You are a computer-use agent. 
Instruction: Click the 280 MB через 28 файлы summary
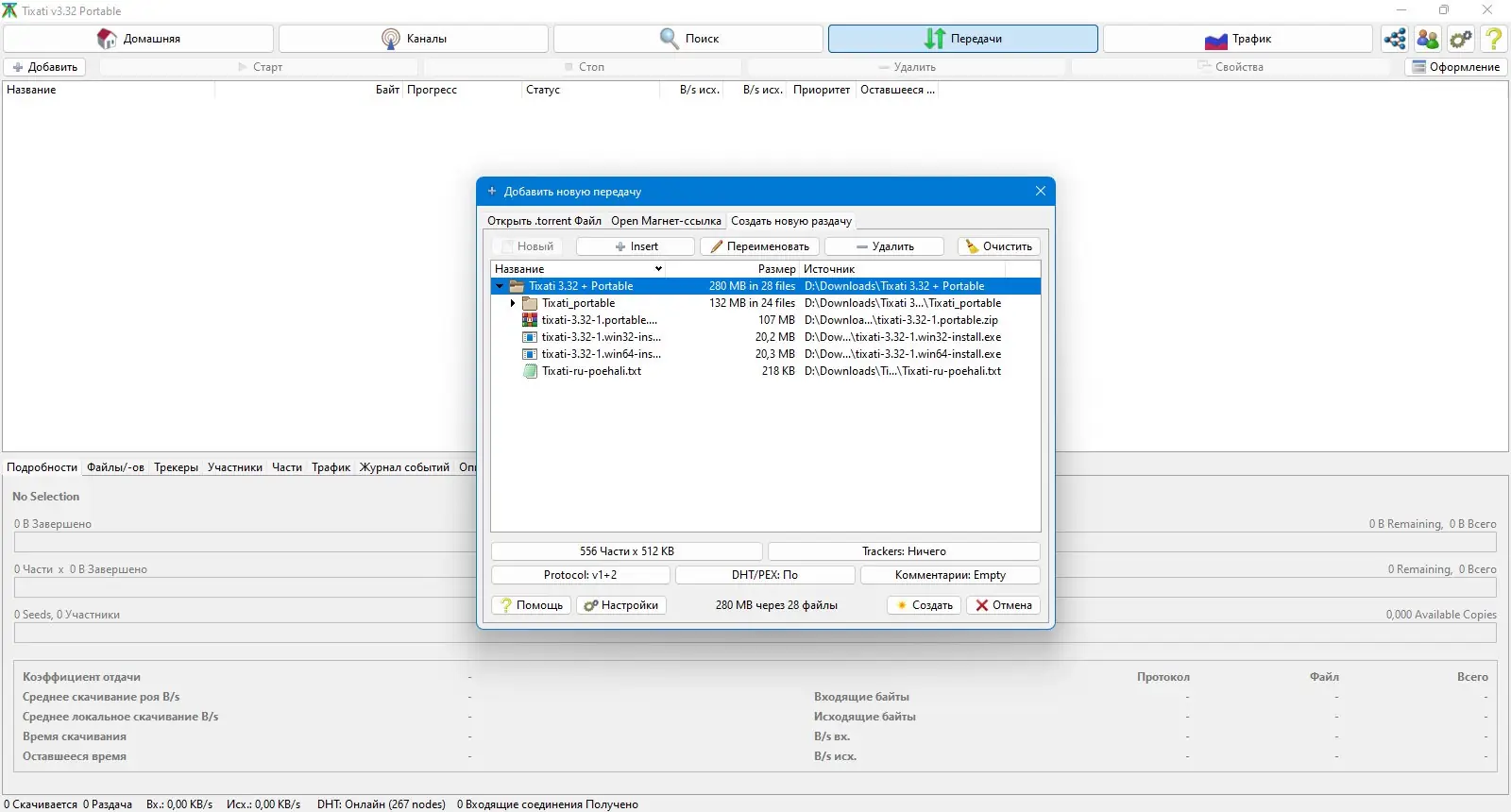[x=776, y=605]
